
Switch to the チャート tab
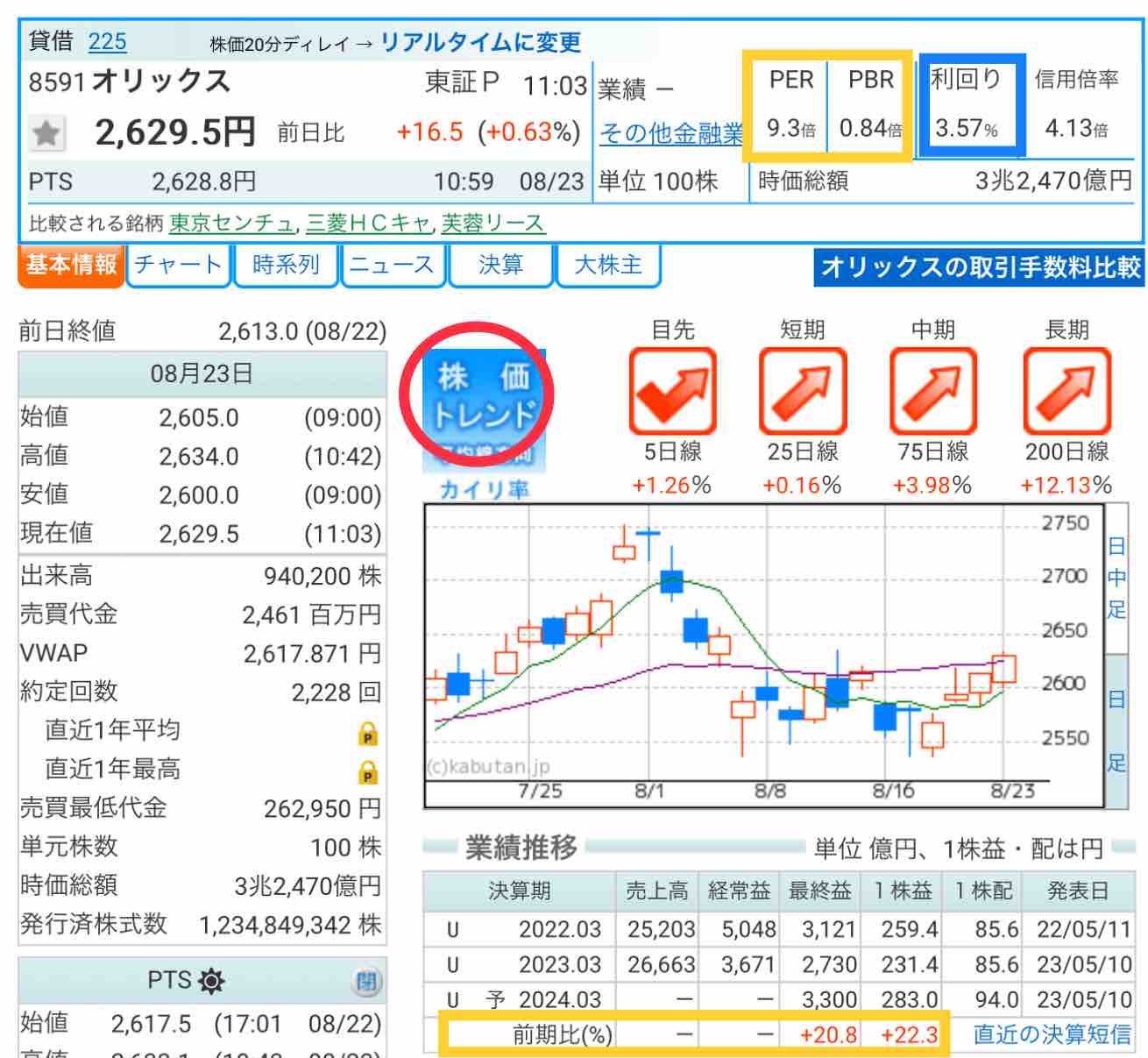click(179, 265)
